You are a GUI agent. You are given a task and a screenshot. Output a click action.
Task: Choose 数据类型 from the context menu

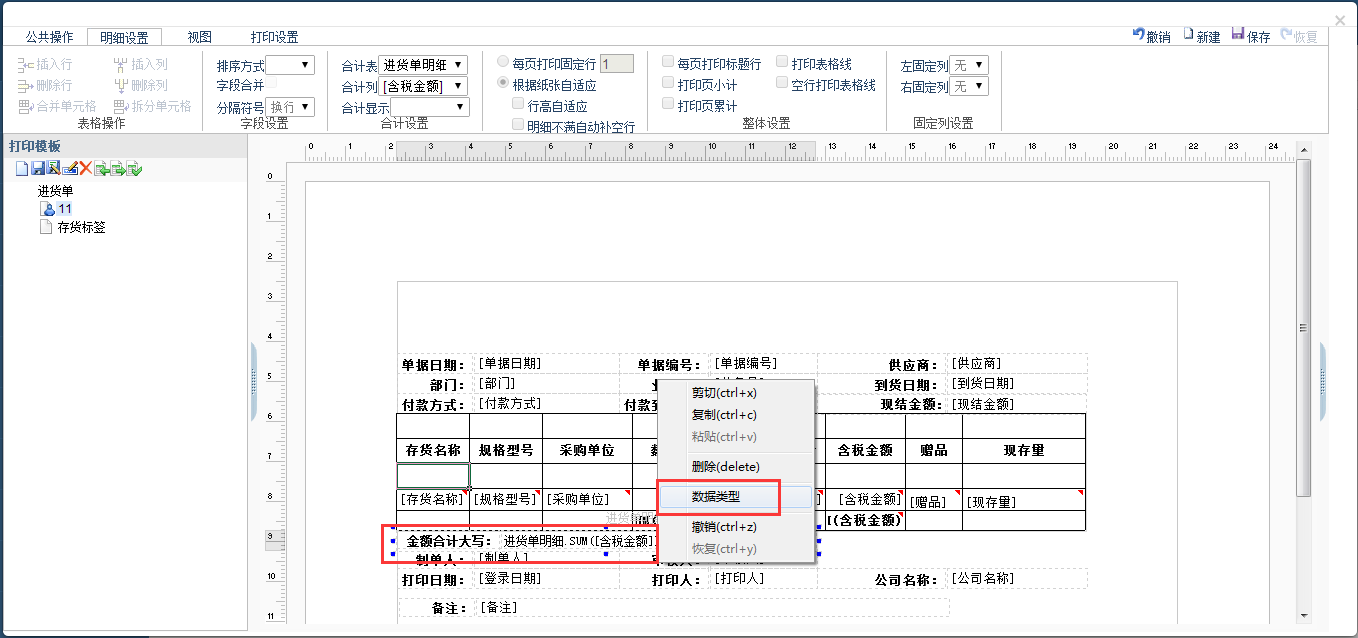(x=716, y=496)
